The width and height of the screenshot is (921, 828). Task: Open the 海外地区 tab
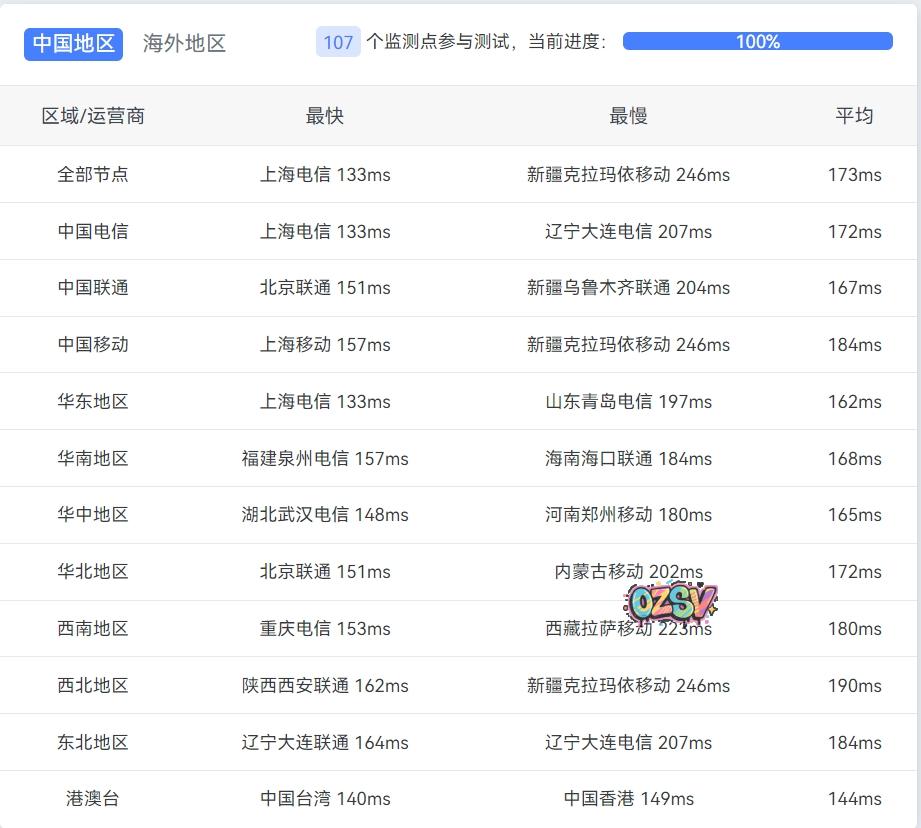(184, 43)
